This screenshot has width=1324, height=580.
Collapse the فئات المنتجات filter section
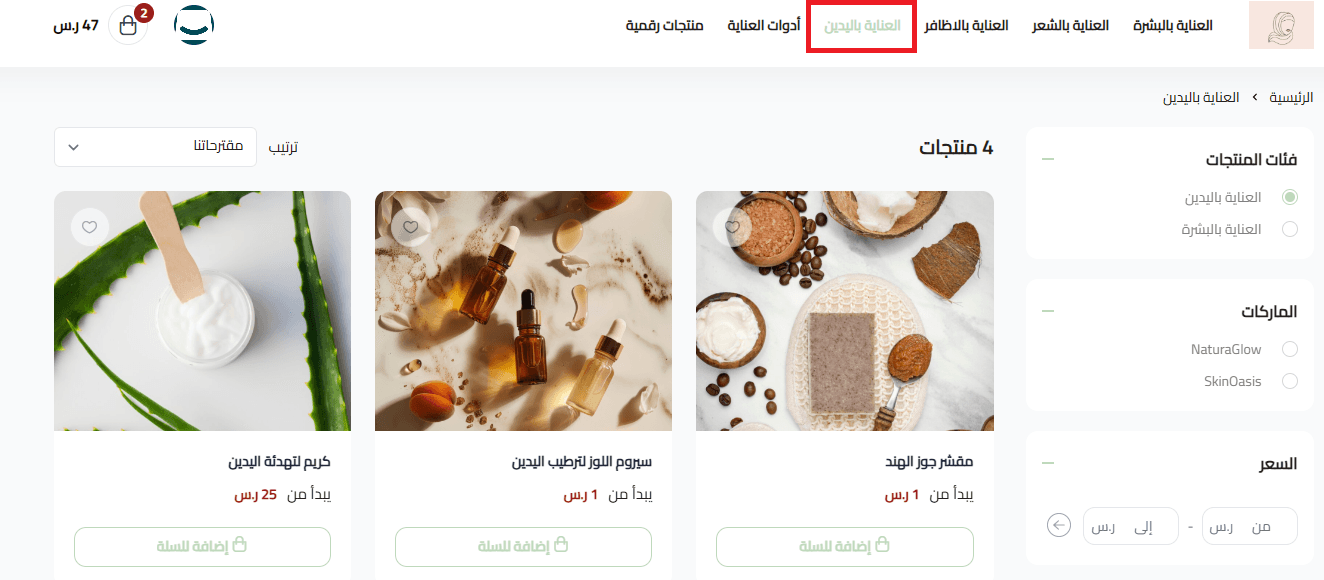click(1047, 160)
